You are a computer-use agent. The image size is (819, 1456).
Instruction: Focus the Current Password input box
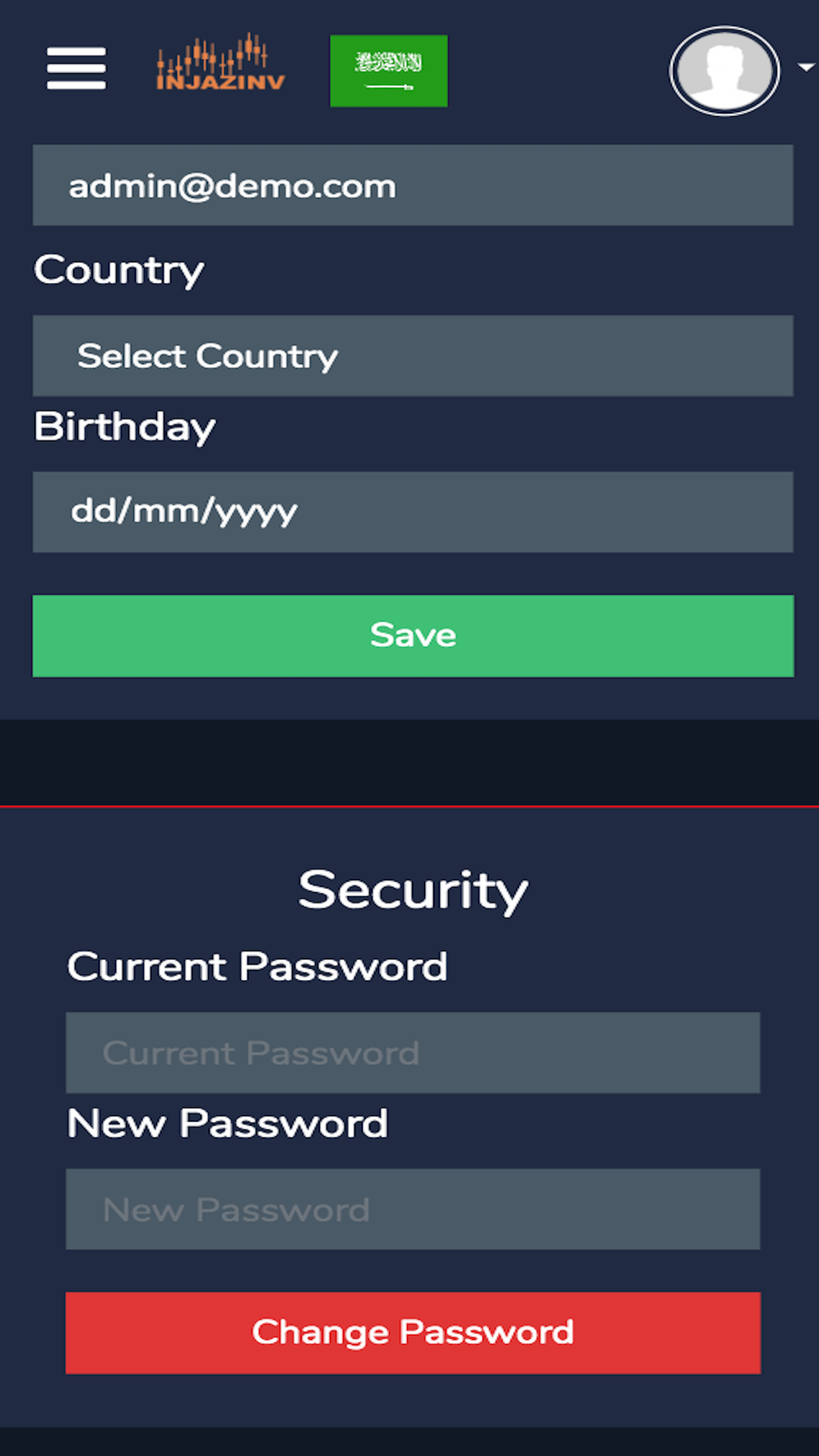pos(413,1052)
